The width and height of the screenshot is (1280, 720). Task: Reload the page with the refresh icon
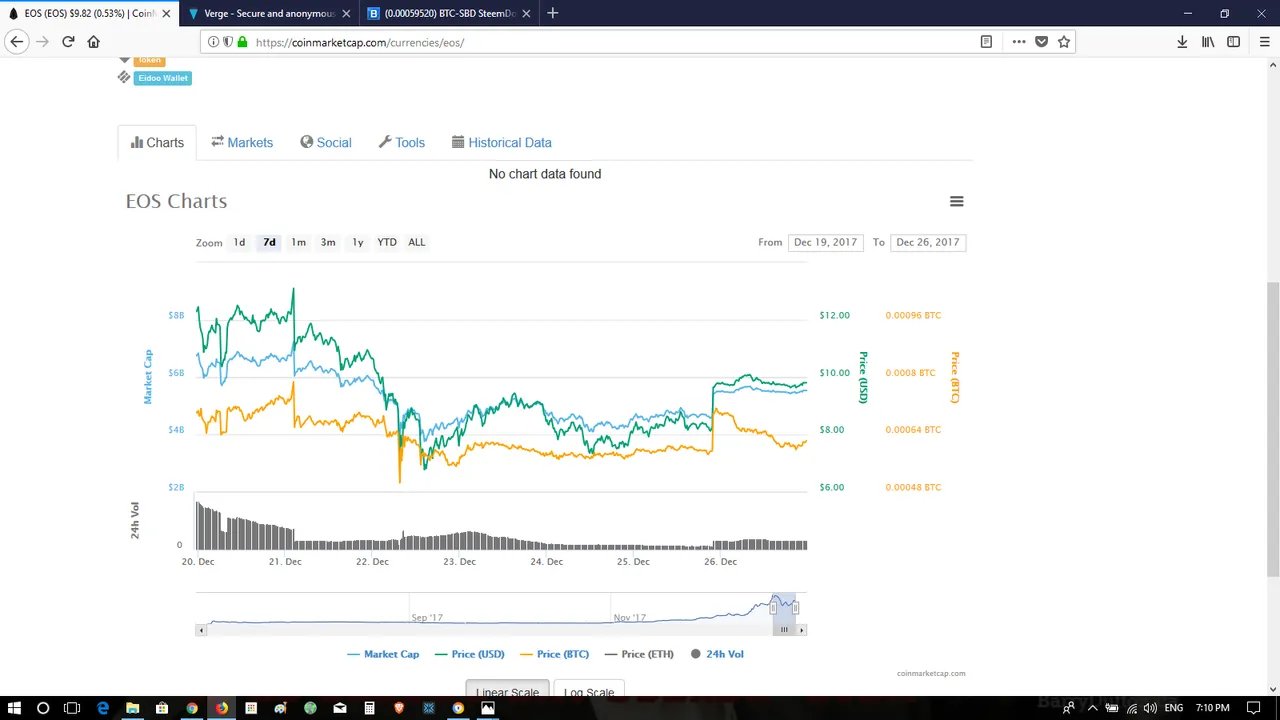68,42
